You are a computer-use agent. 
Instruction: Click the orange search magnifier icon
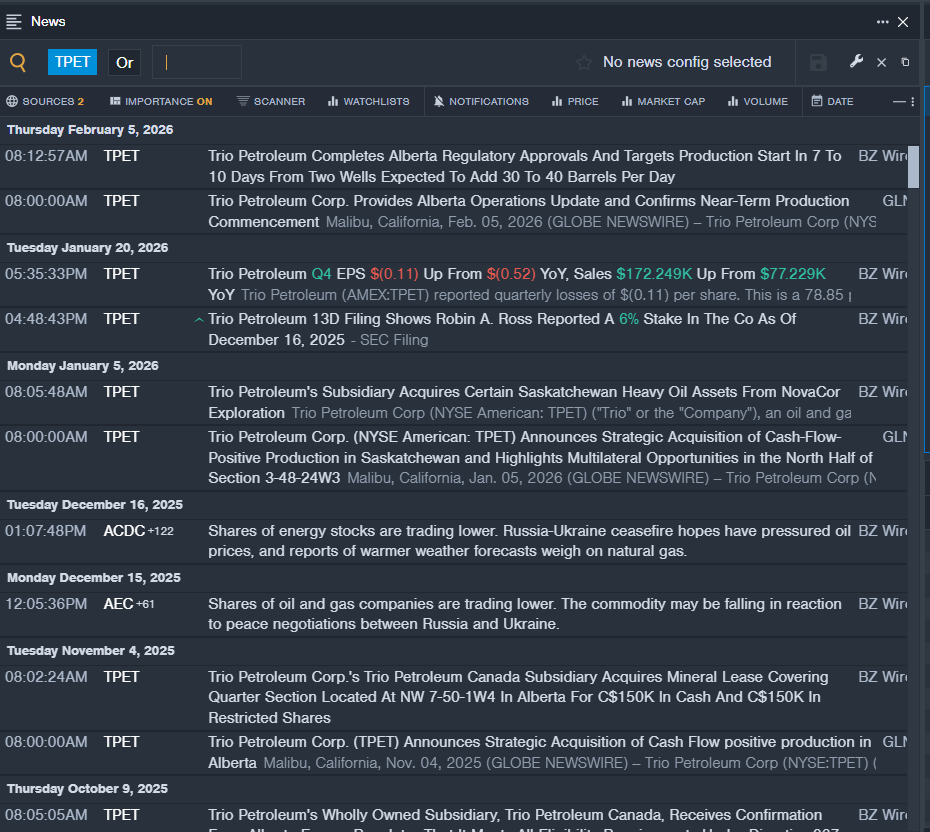pyautogui.click(x=18, y=62)
